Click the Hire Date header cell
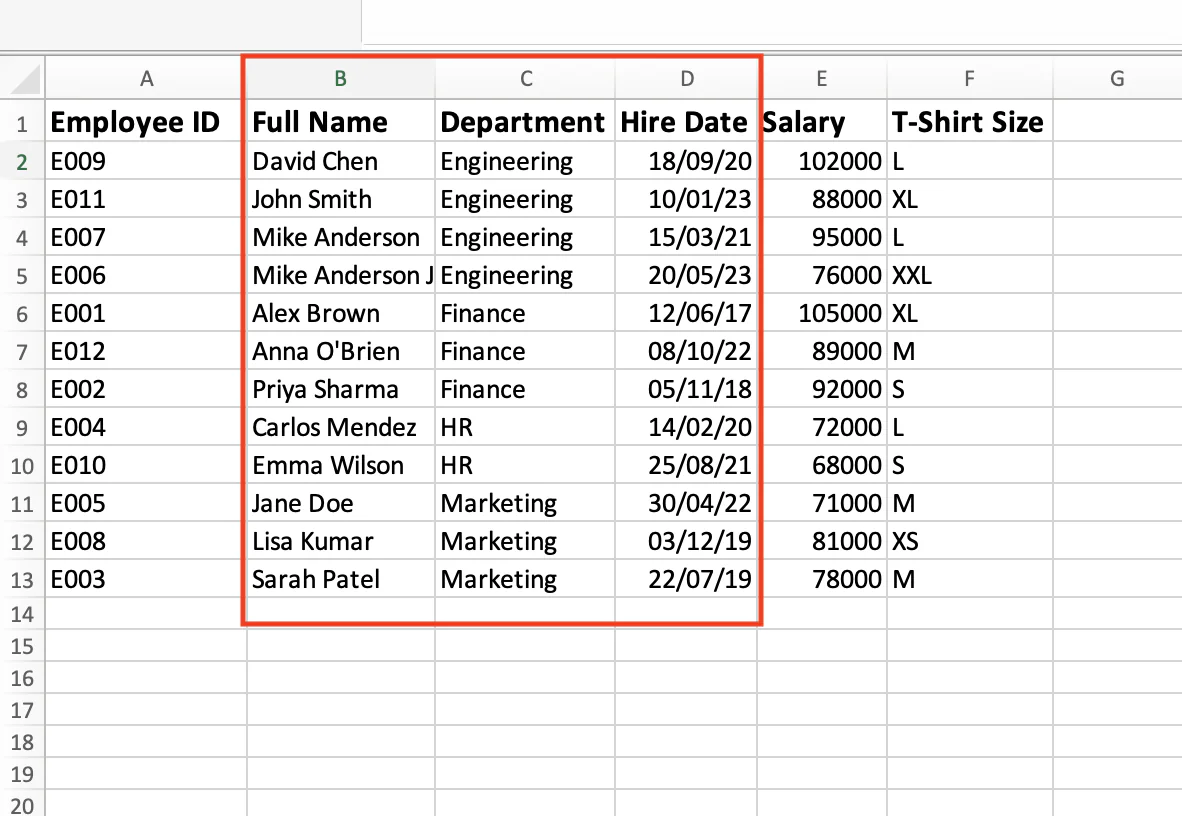The width and height of the screenshot is (1182, 816). click(x=687, y=122)
